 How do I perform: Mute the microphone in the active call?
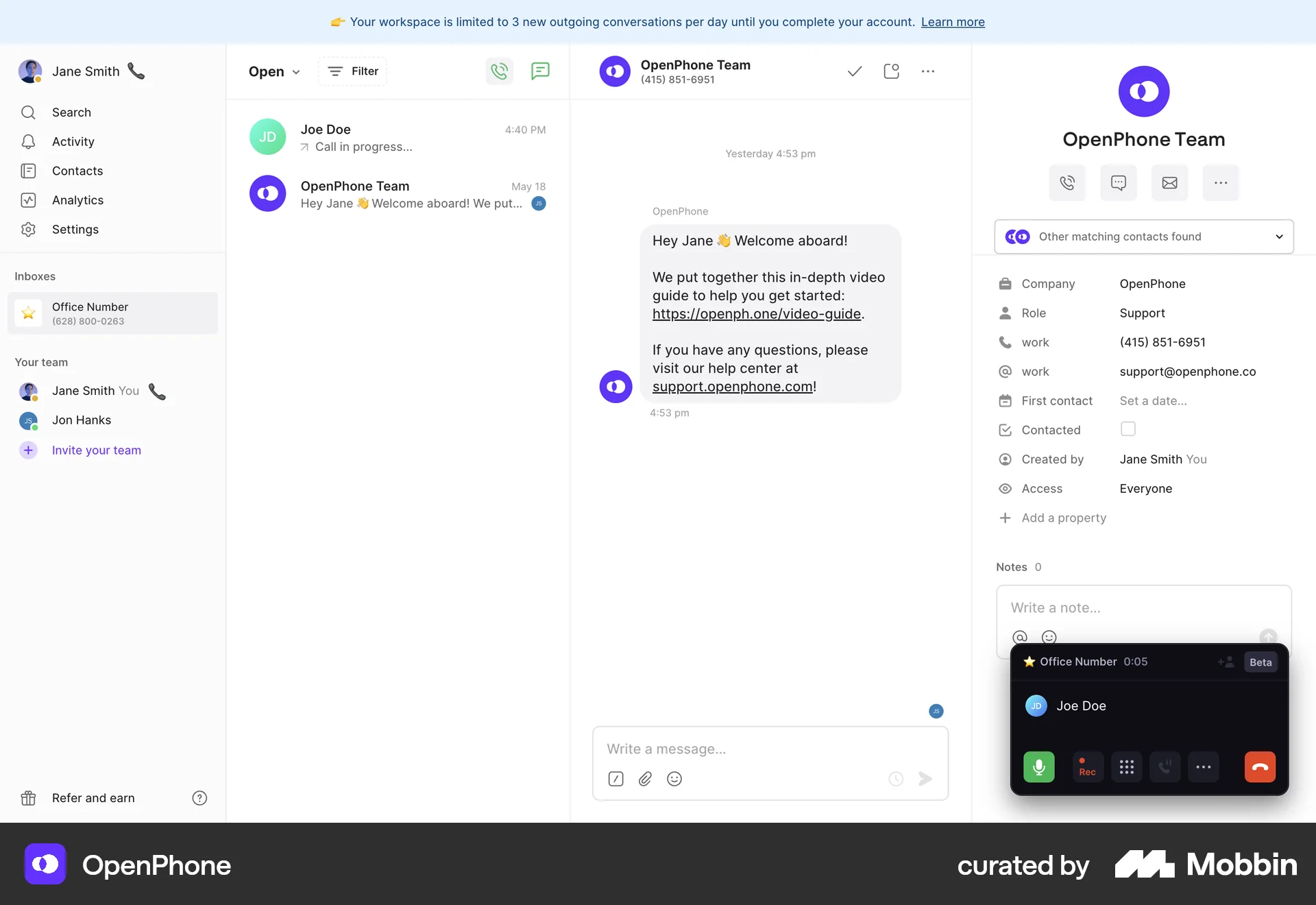(x=1038, y=767)
